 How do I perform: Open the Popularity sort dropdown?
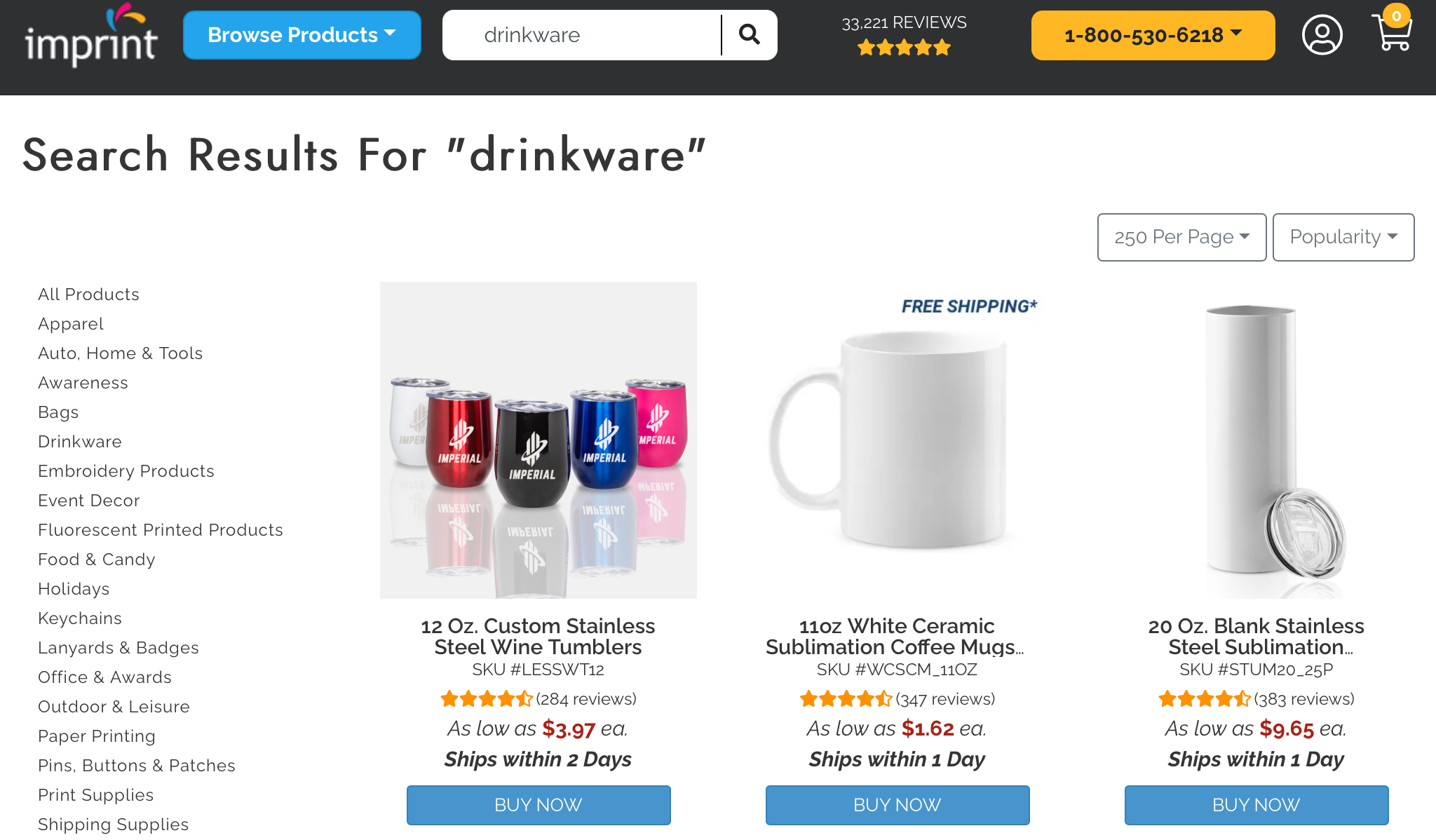coord(1343,237)
